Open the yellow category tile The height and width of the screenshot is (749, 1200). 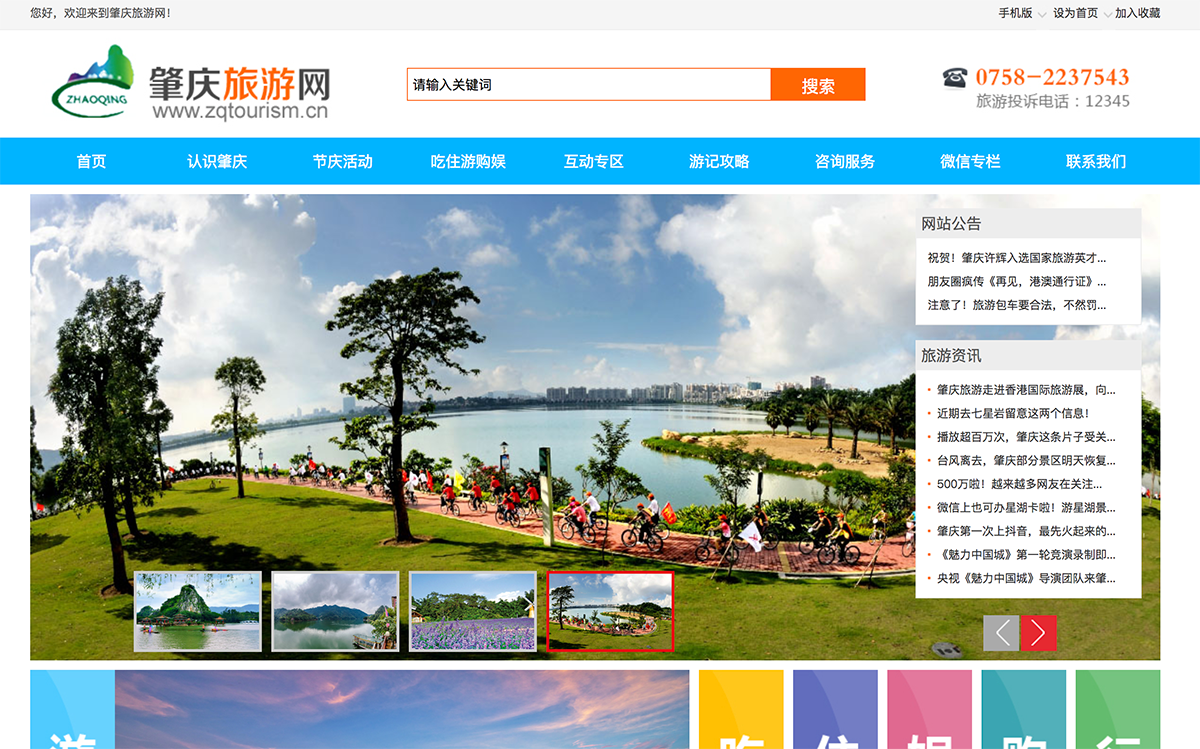pyautogui.click(x=741, y=710)
